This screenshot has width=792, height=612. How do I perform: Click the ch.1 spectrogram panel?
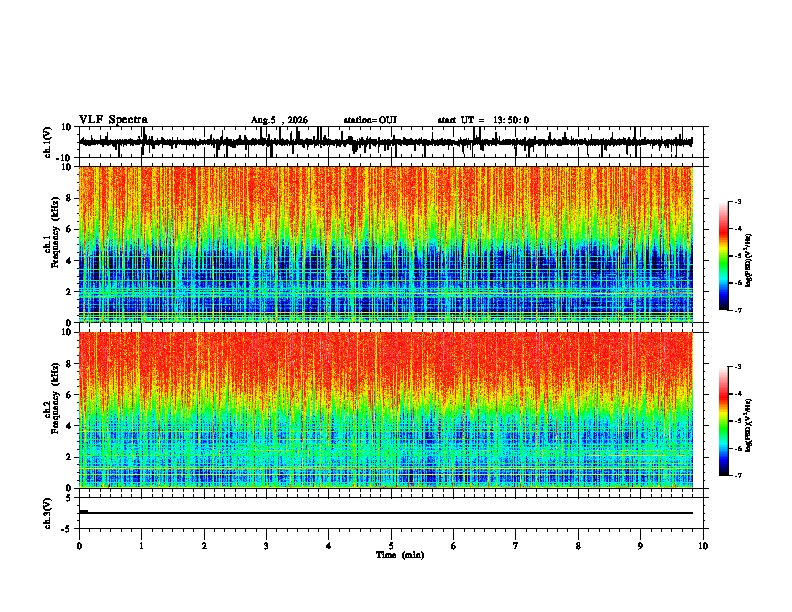[385, 244]
